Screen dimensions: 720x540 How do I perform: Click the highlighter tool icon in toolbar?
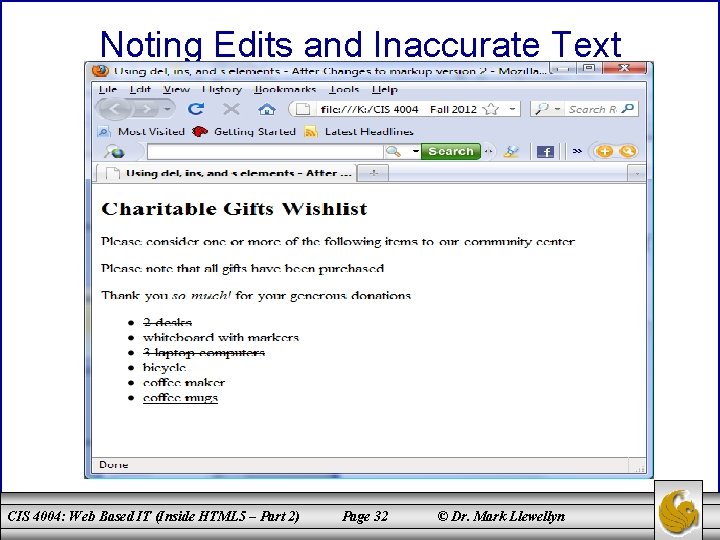[x=511, y=152]
